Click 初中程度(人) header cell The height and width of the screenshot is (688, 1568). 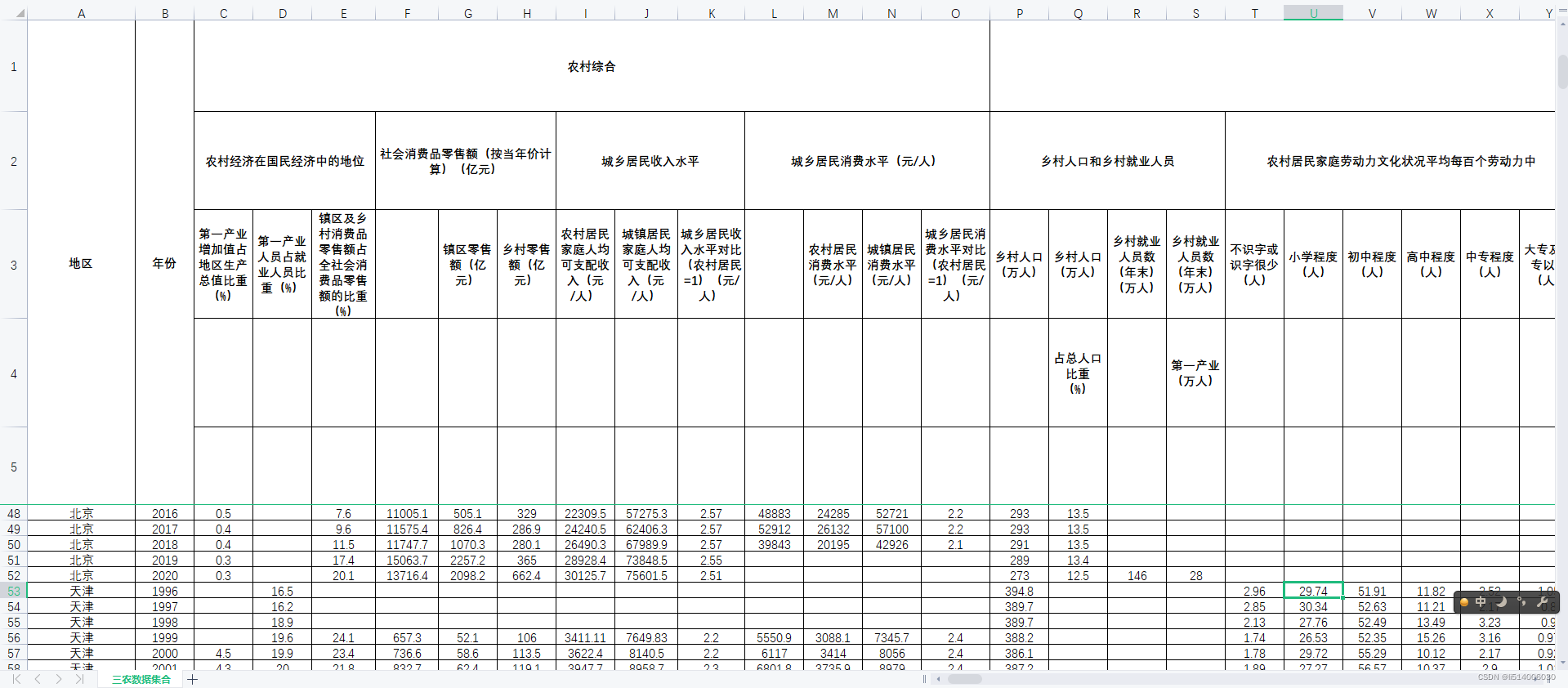pyautogui.click(x=1372, y=265)
